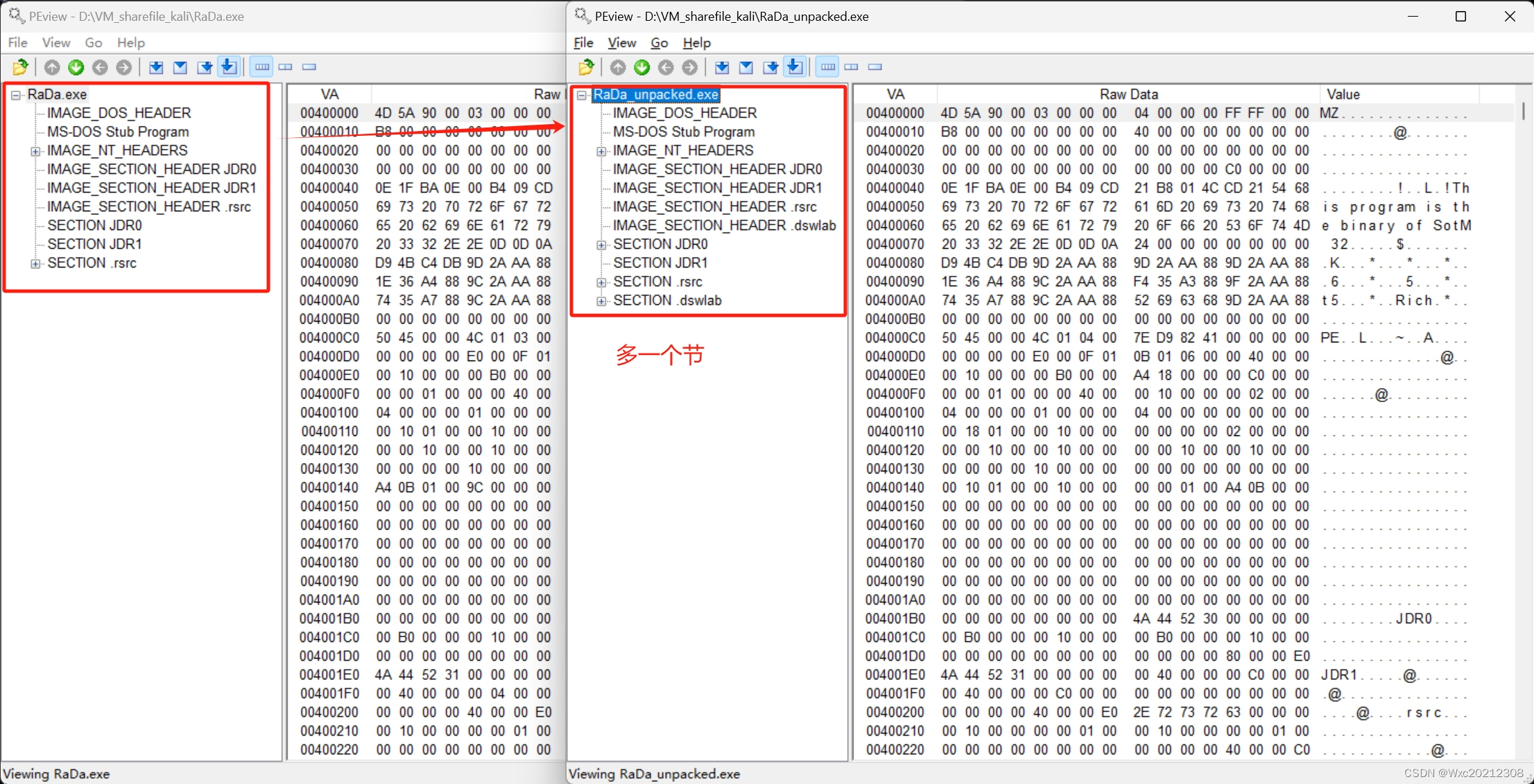Image resolution: width=1534 pixels, height=784 pixels.
Task: Click grey Back arrow in RaDa_unpacked.exe window
Action: tap(666, 67)
